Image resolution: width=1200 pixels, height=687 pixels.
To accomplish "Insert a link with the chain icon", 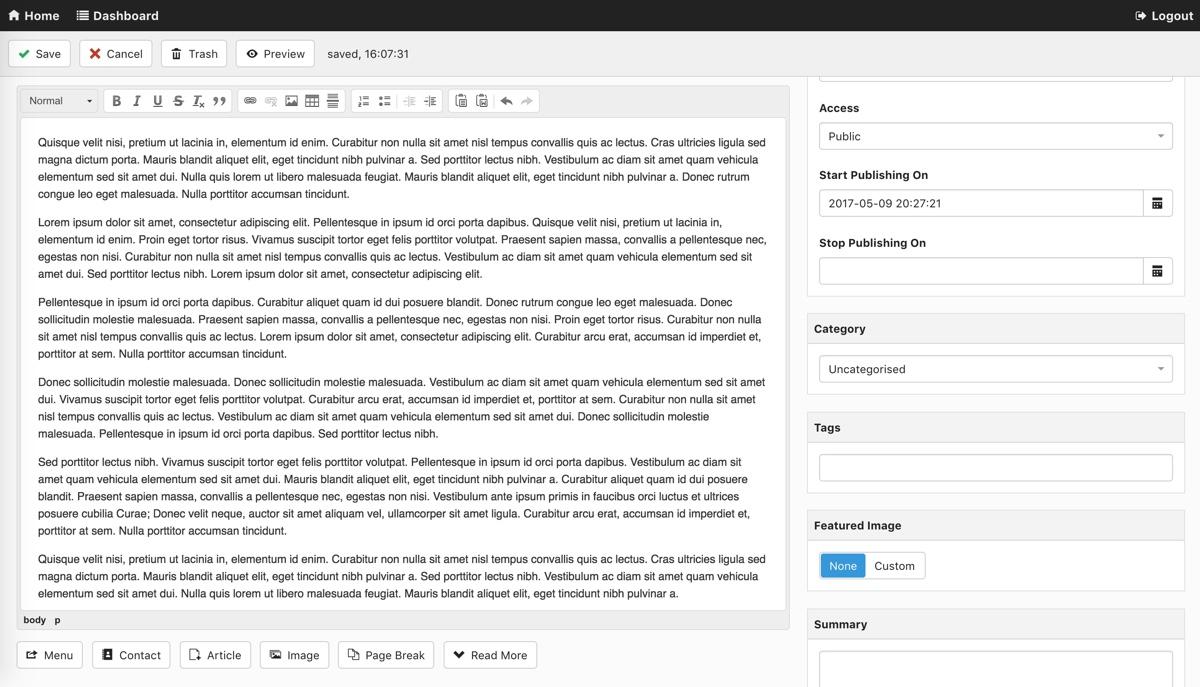I will click(250, 101).
